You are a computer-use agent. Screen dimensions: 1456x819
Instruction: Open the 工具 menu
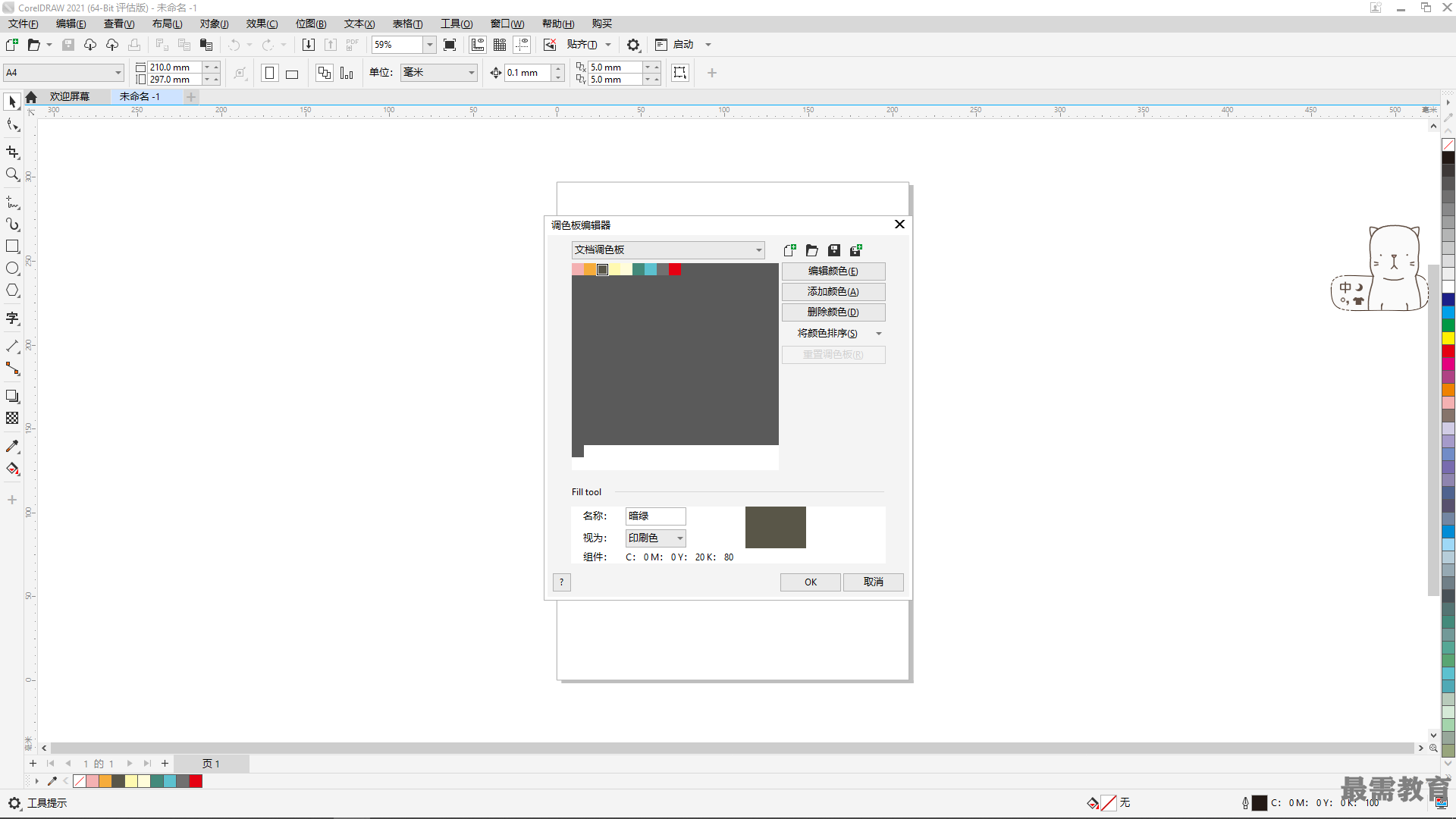[x=457, y=24]
